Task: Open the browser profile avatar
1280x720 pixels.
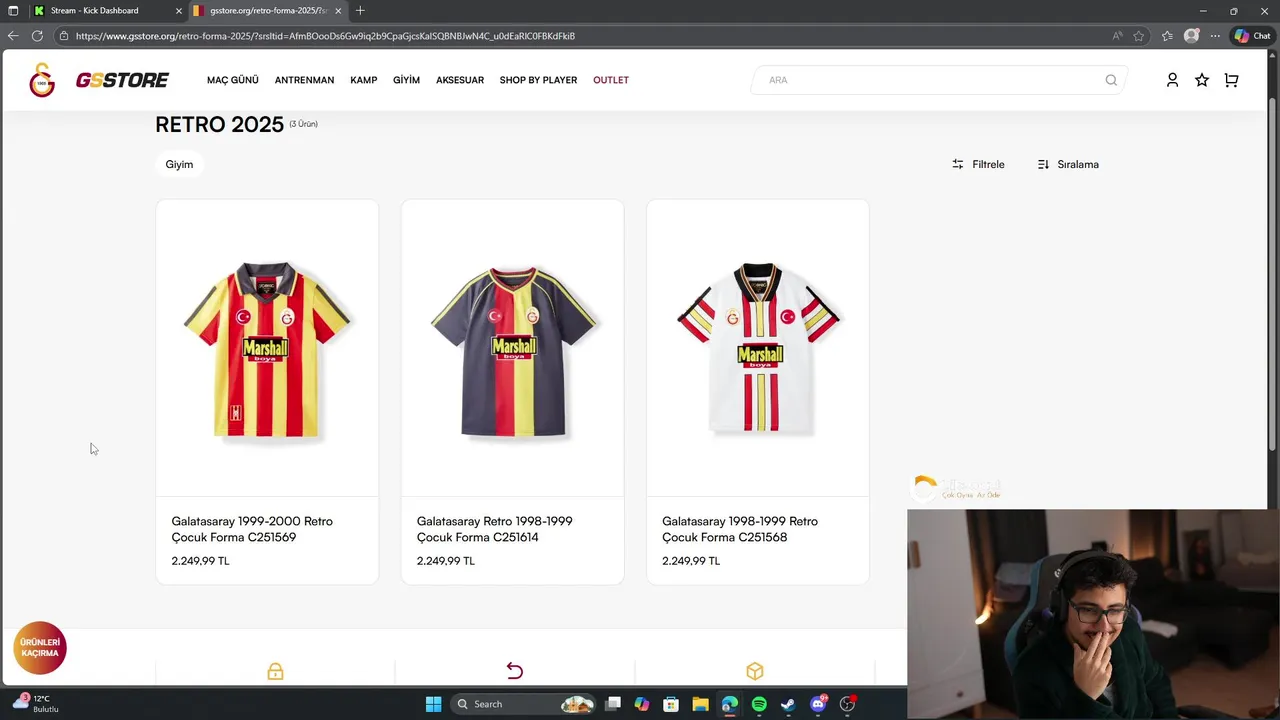Action: tap(1191, 36)
